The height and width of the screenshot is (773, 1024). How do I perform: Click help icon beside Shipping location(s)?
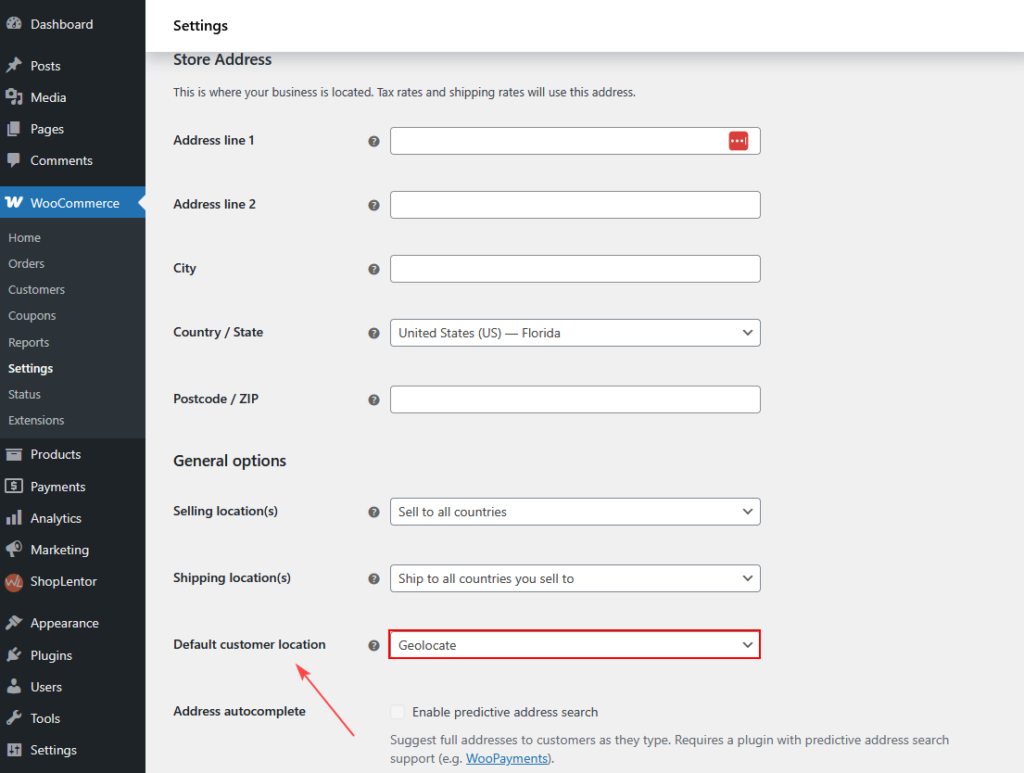(x=374, y=579)
